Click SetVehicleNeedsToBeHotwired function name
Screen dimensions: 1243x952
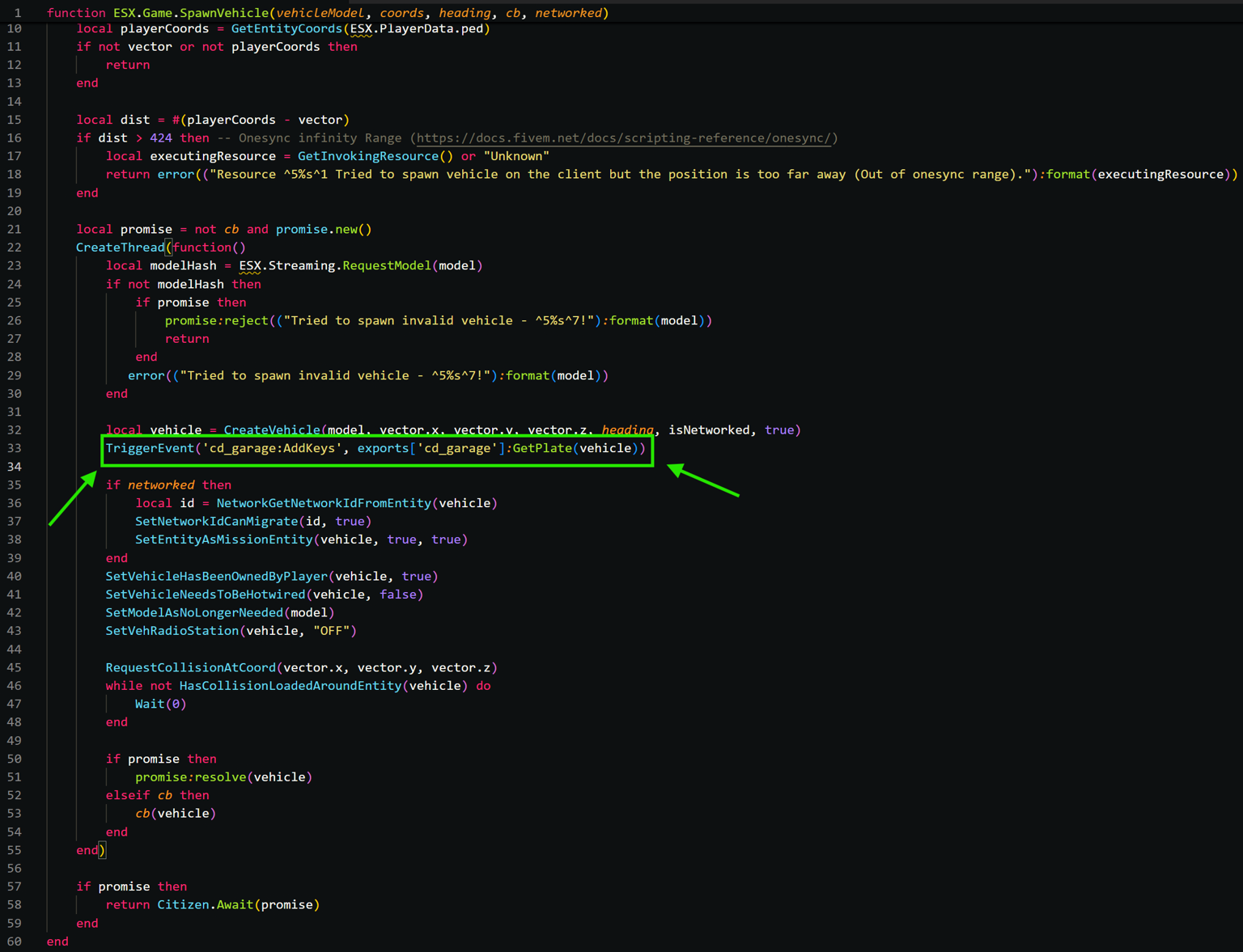click(206, 594)
